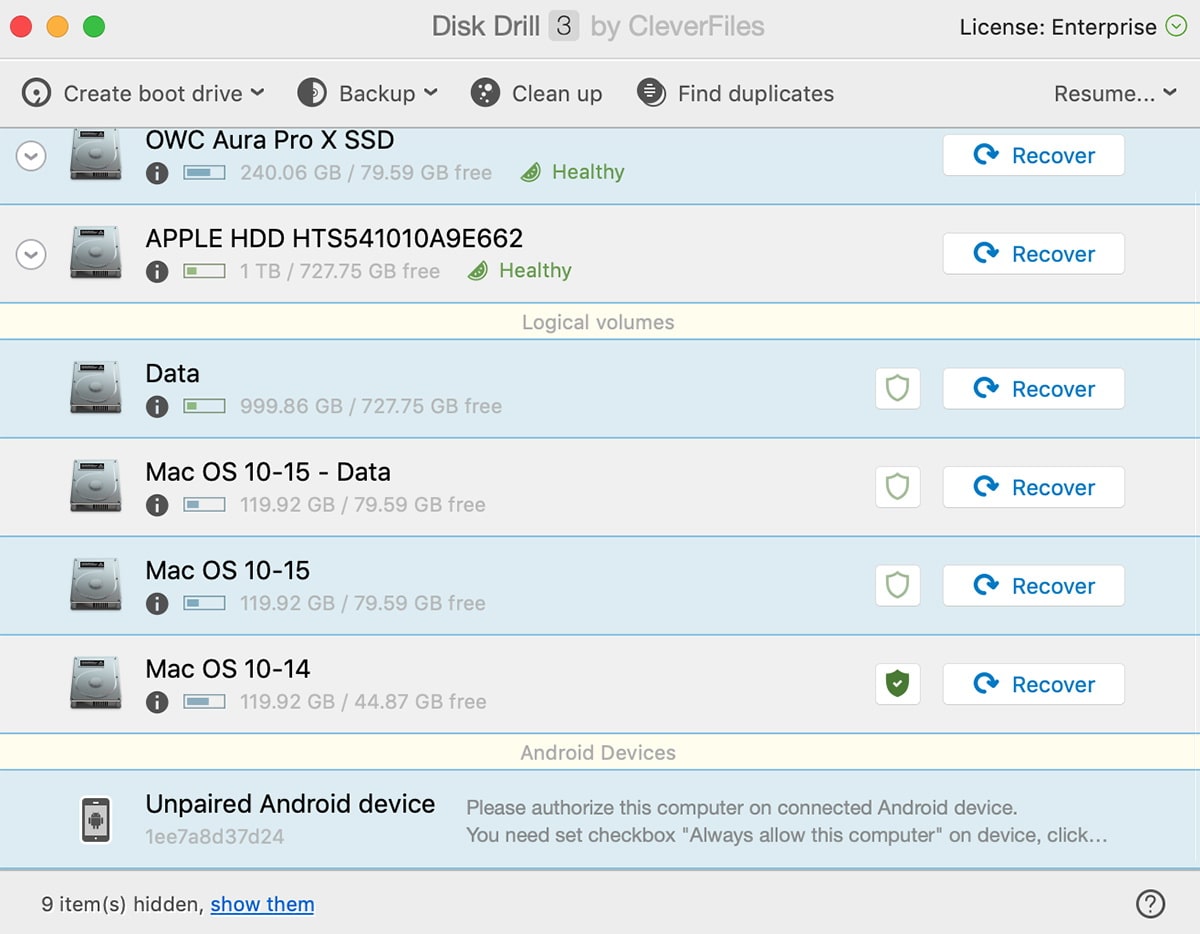Viewport: 1200px width, 934px height.
Task: Click the 9 item(s) hidden status text
Action: [x=123, y=904]
